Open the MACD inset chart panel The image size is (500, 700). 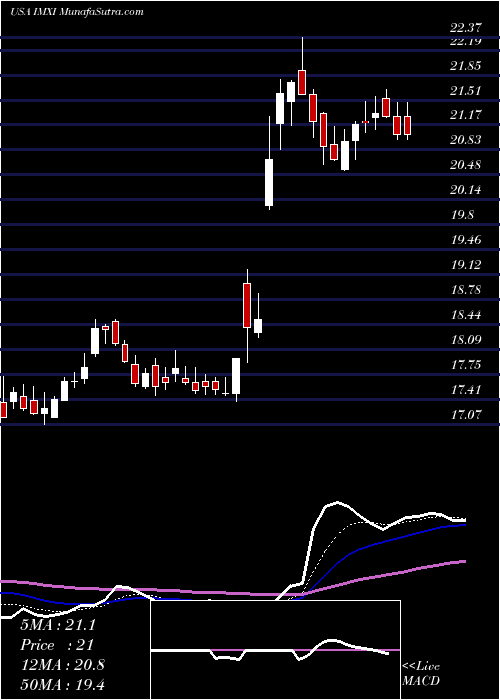(x=275, y=650)
